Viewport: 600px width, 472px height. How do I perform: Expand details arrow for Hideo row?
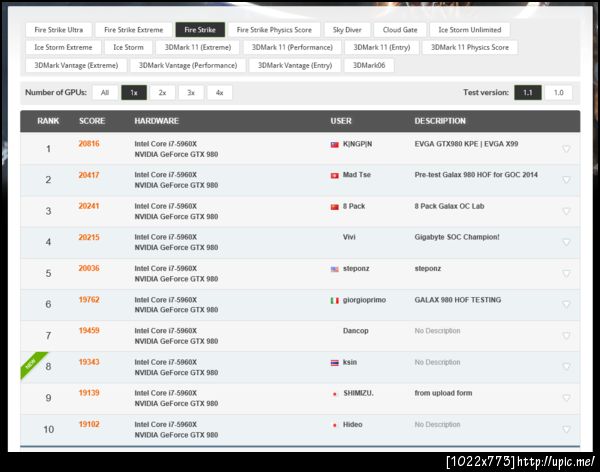[566, 430]
